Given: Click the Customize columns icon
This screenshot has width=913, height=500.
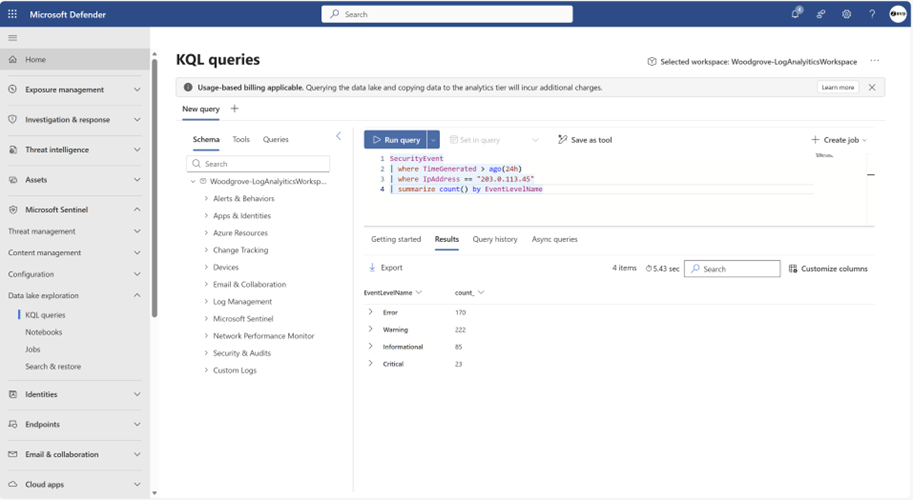Looking at the screenshot, I should pos(793,268).
